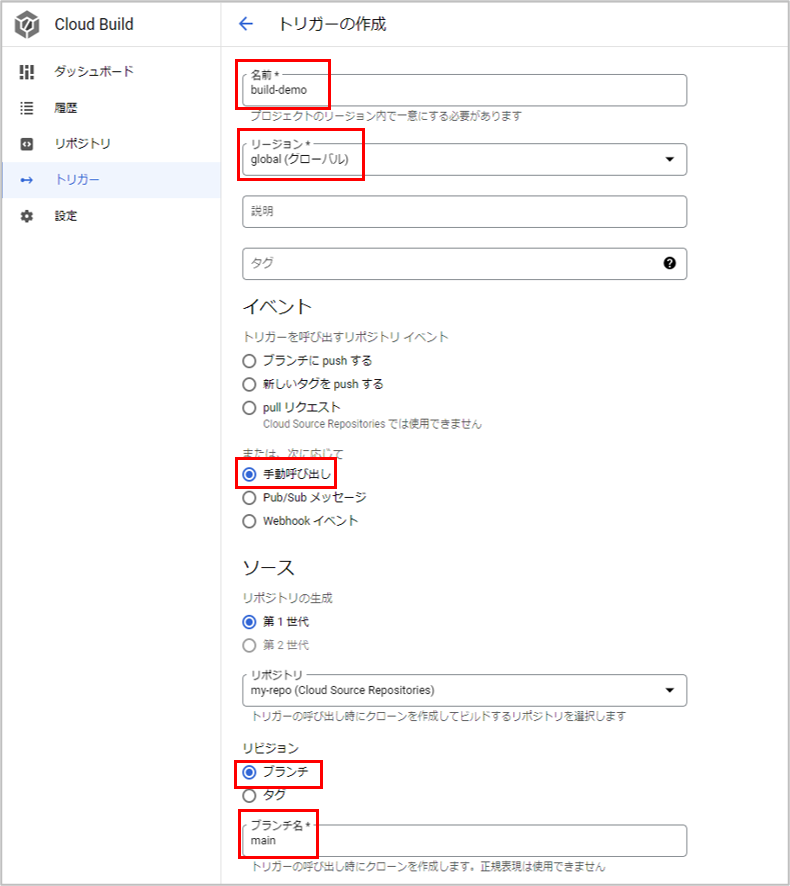Click トリガーを呼び出すリポジトリ イベント text
Viewport: 790px width, 886px height.
(345, 337)
